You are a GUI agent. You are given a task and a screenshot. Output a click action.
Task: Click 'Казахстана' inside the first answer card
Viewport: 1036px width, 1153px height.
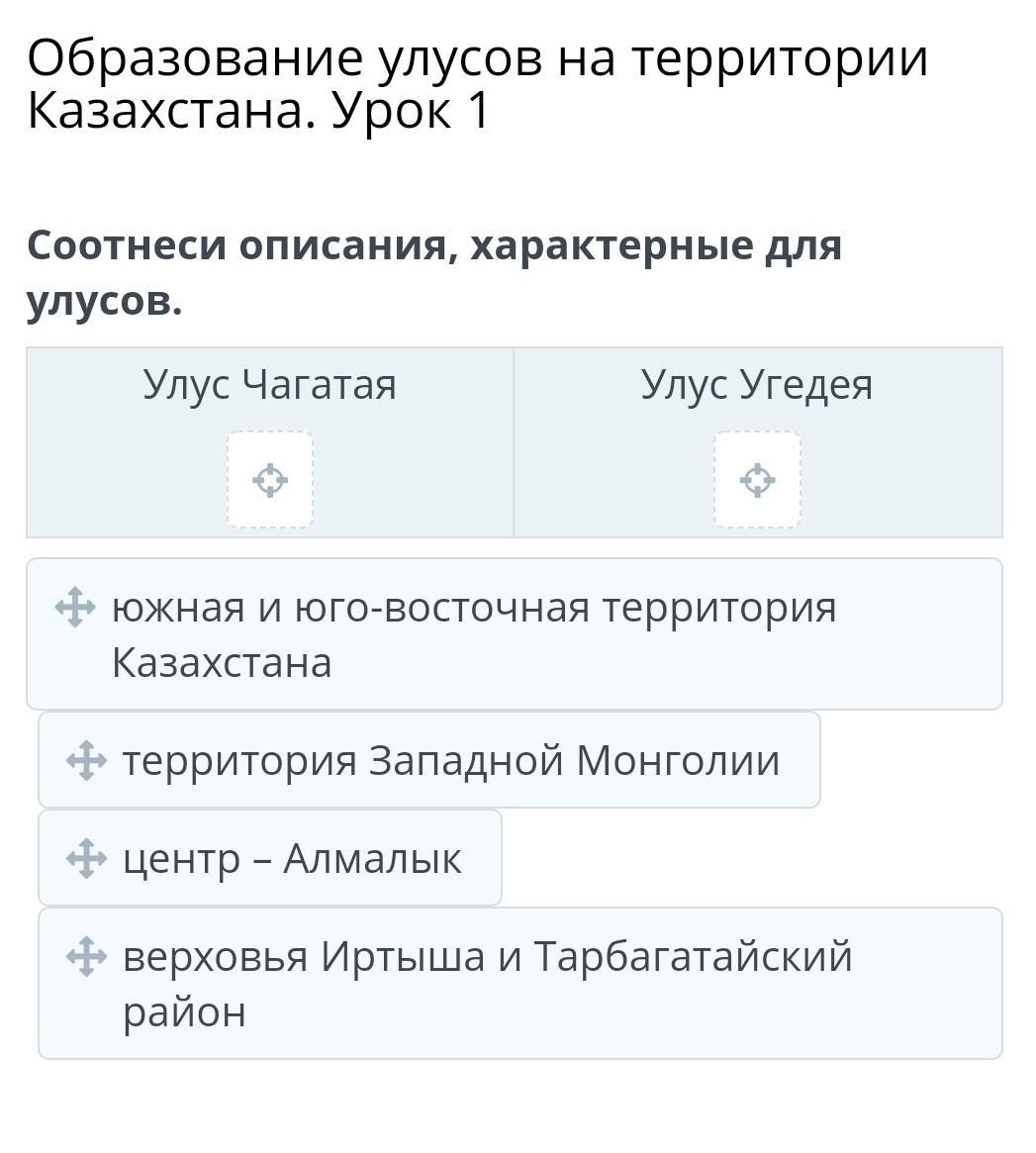pyautogui.click(x=222, y=663)
